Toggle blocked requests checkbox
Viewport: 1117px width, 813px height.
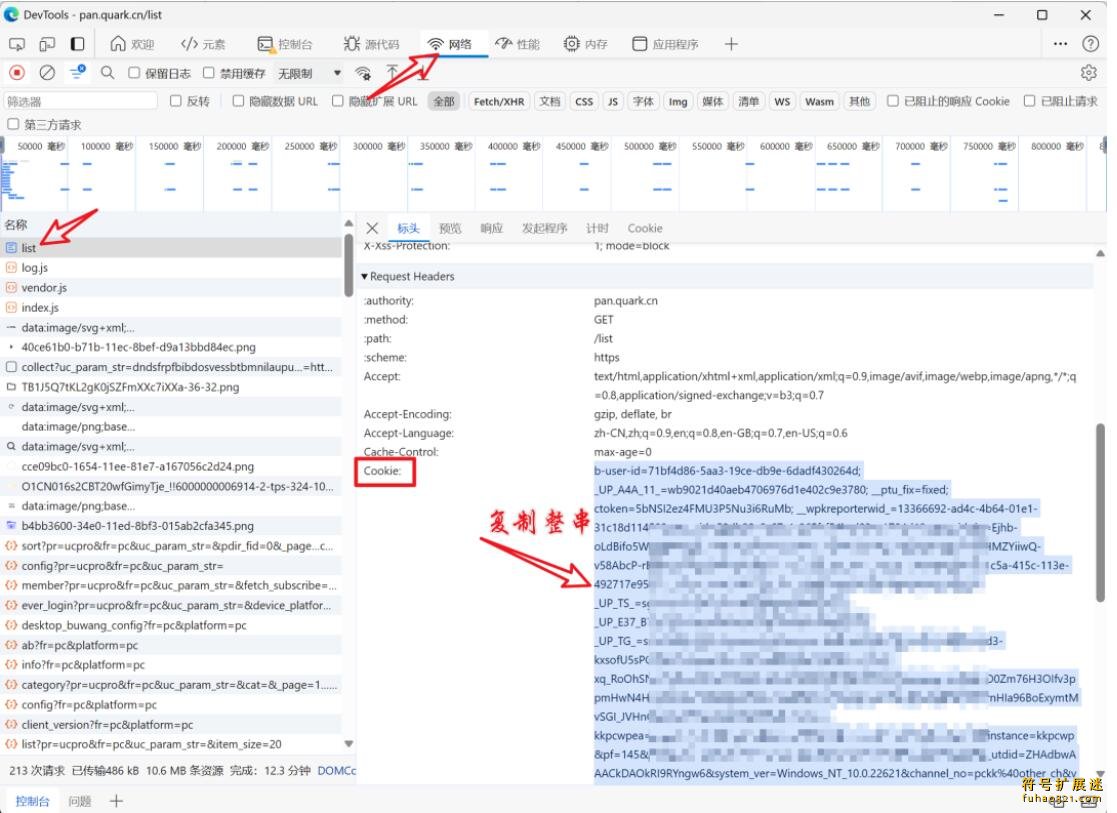point(1029,101)
